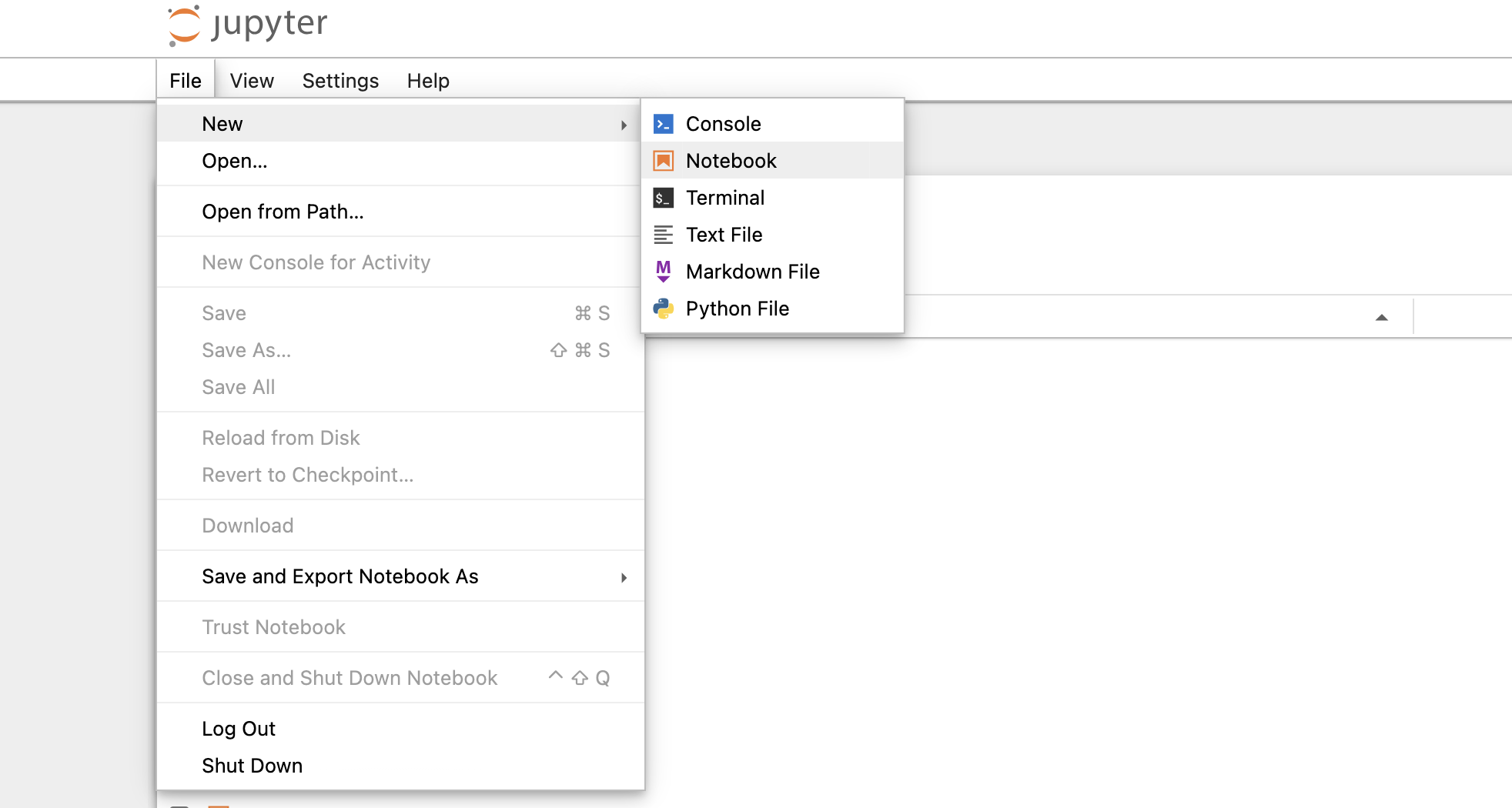This screenshot has height=808, width=1512.
Task: Select Open from Path...
Action: [400, 212]
